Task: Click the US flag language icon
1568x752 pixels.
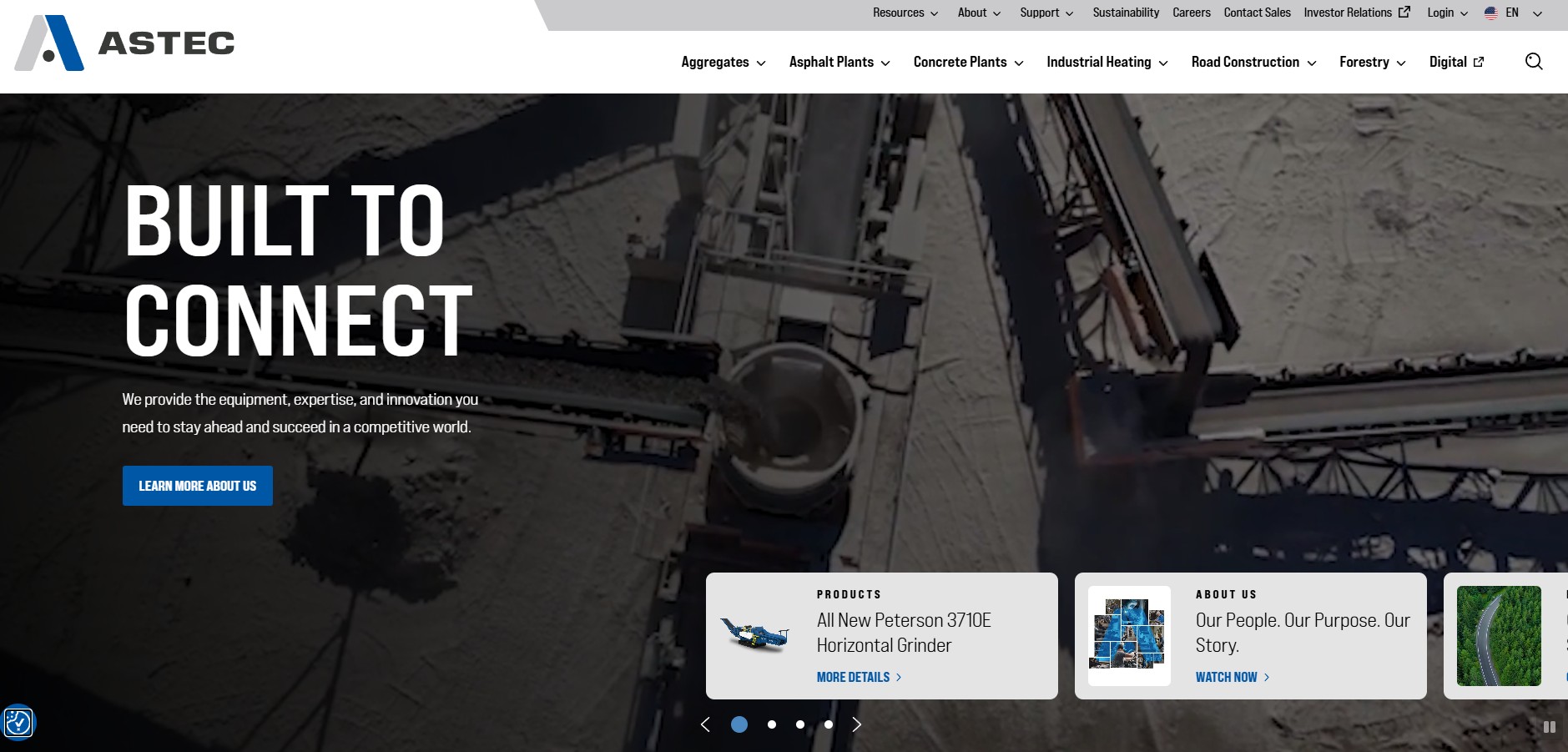Action: (x=1491, y=13)
